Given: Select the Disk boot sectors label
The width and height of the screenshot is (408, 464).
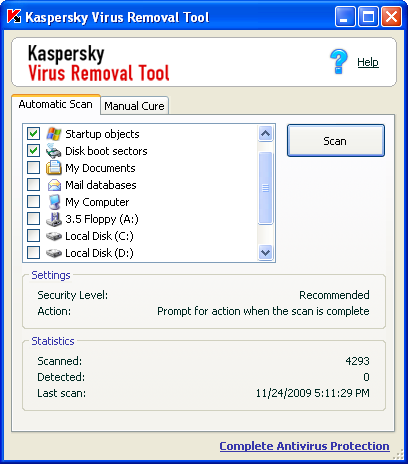Looking at the screenshot, I should point(106,151).
